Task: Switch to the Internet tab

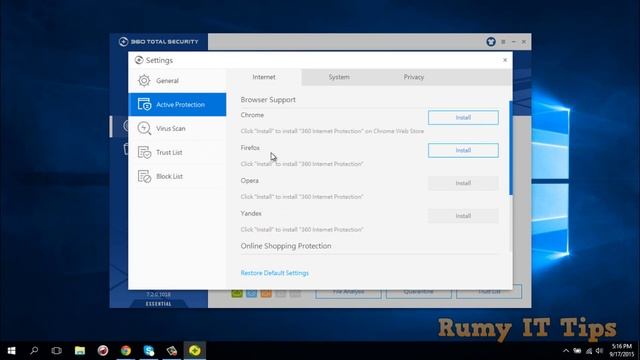Action: (x=264, y=77)
